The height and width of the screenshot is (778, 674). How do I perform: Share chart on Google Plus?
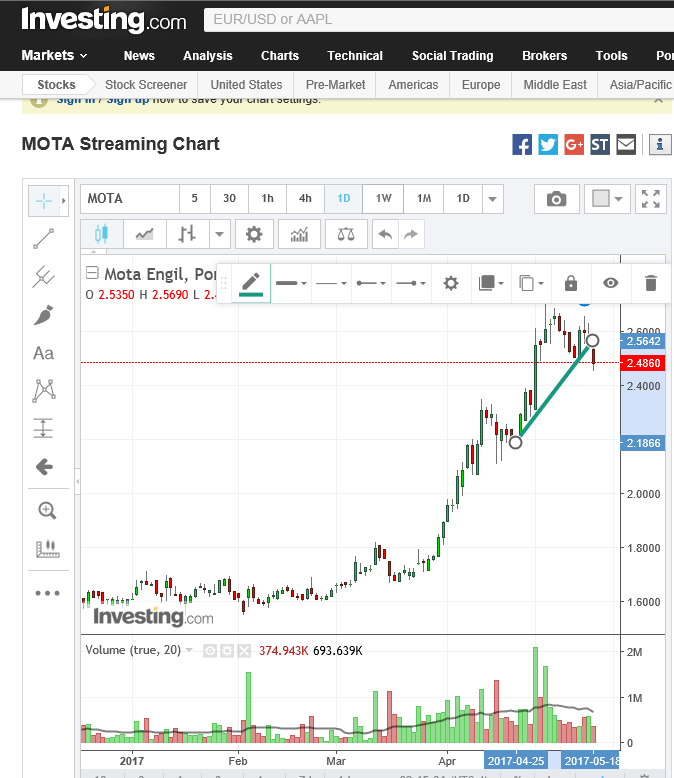pos(574,144)
